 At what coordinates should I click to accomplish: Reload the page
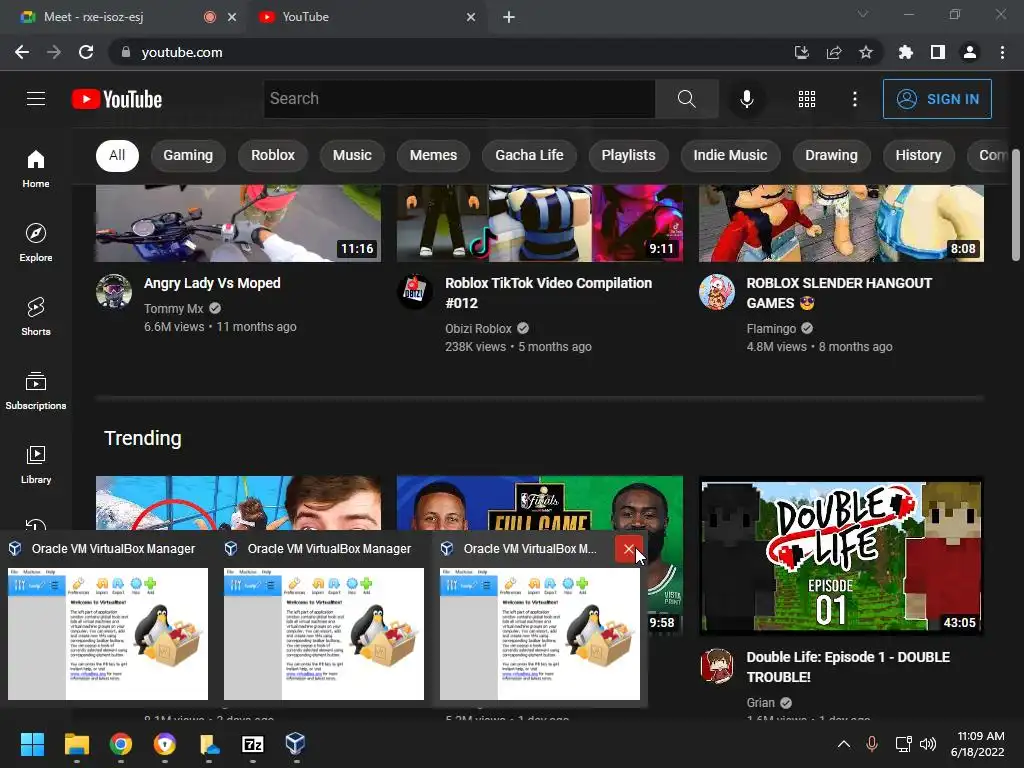click(x=86, y=52)
